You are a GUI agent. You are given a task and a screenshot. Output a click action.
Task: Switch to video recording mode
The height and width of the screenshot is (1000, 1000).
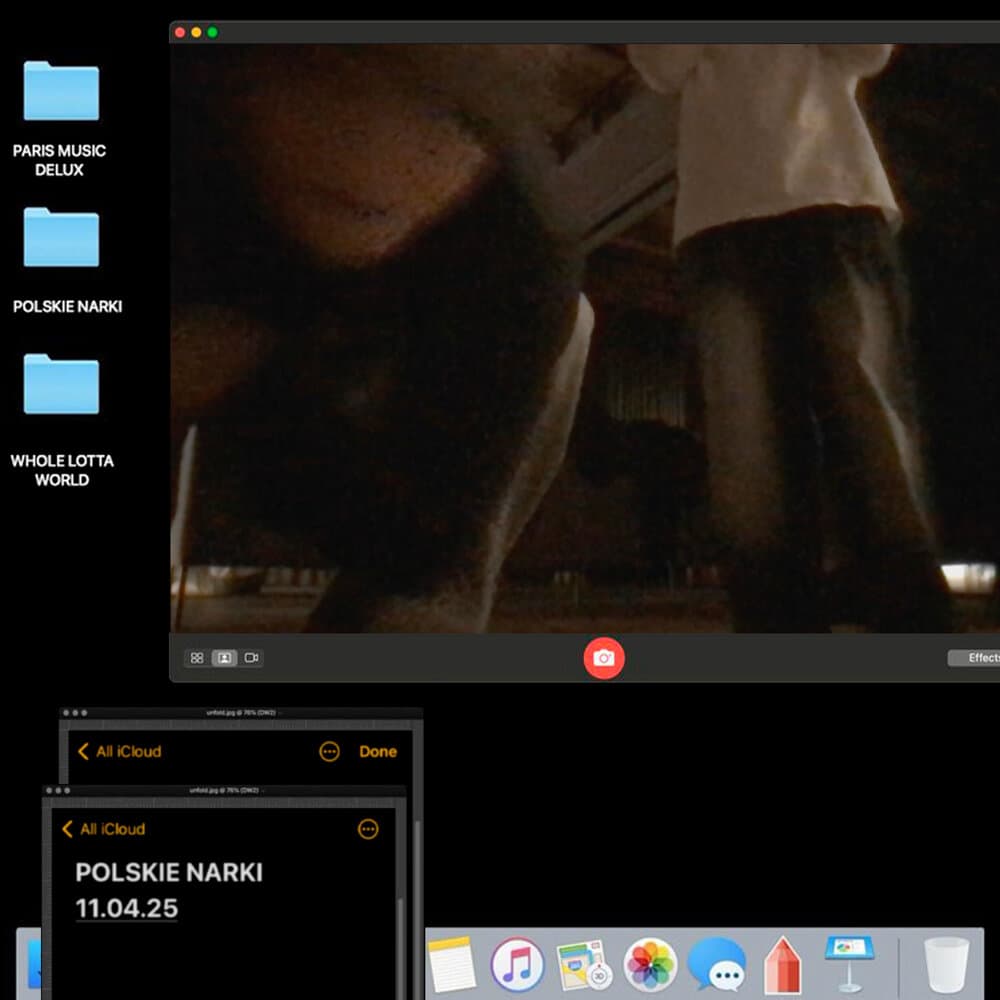[x=251, y=658]
